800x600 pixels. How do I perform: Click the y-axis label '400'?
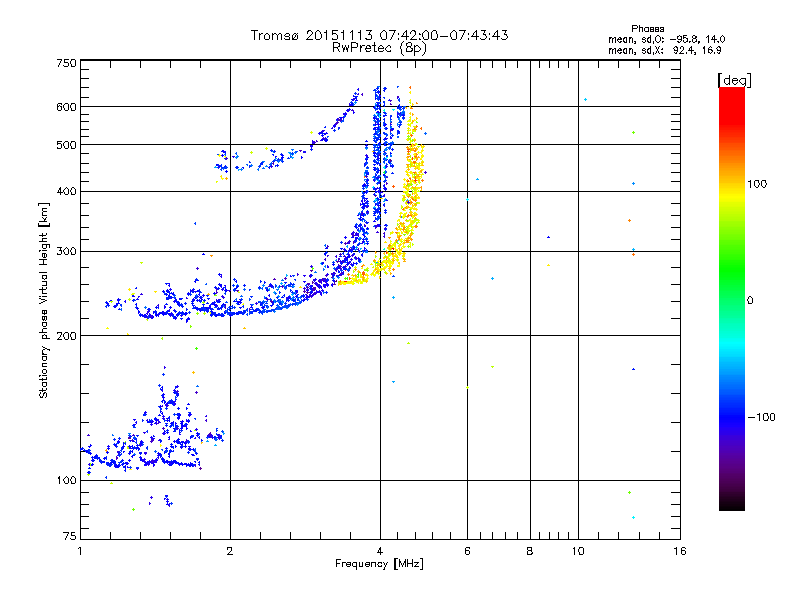coord(66,192)
